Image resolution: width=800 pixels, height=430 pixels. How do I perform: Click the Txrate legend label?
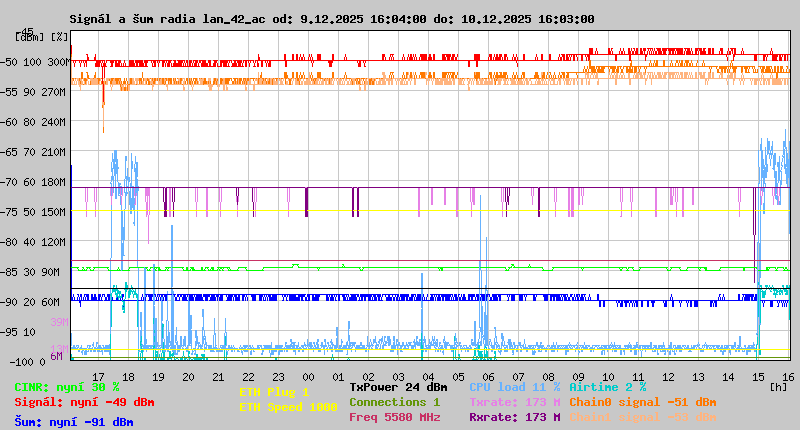tap(514, 402)
